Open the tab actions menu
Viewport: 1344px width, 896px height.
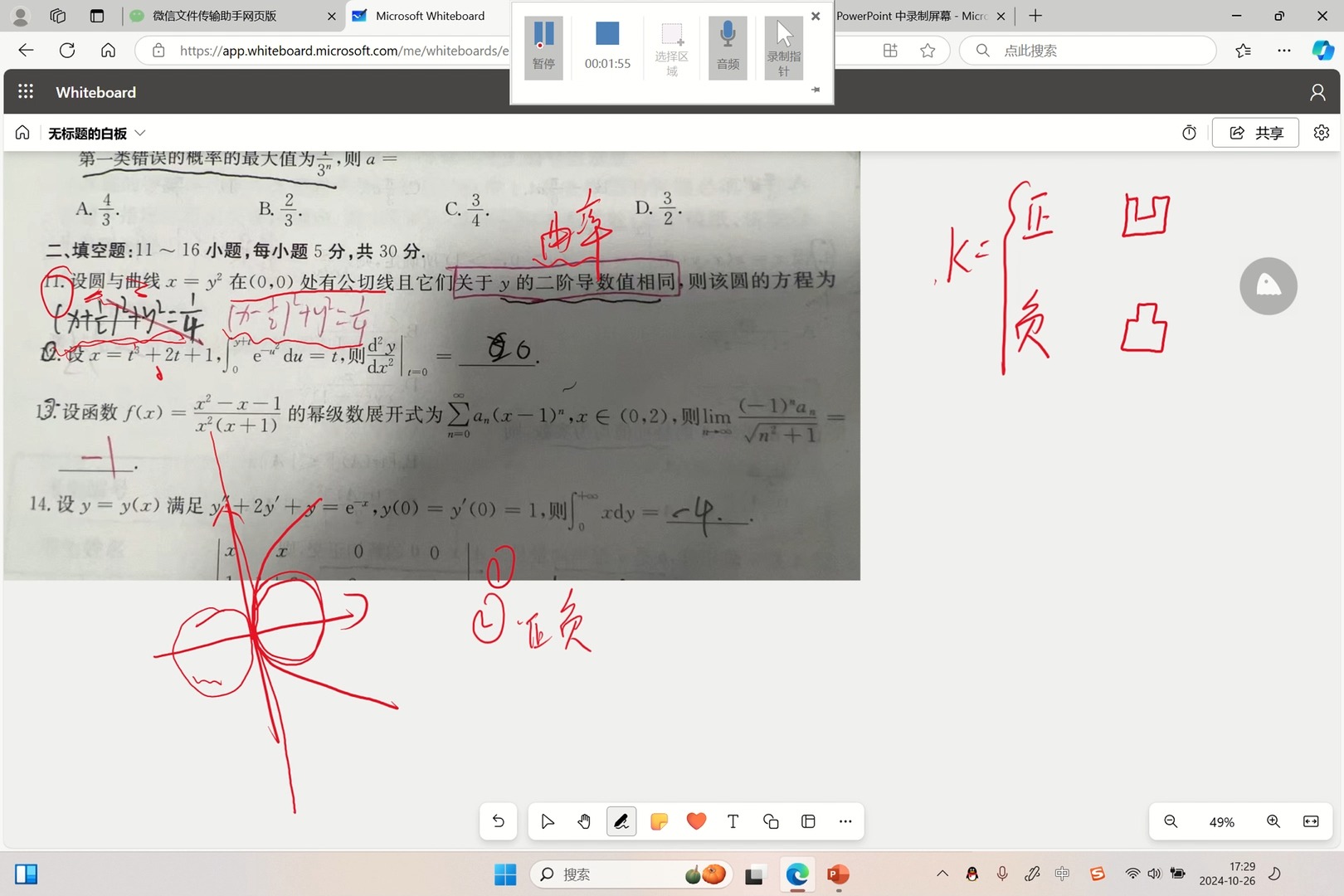point(97,16)
